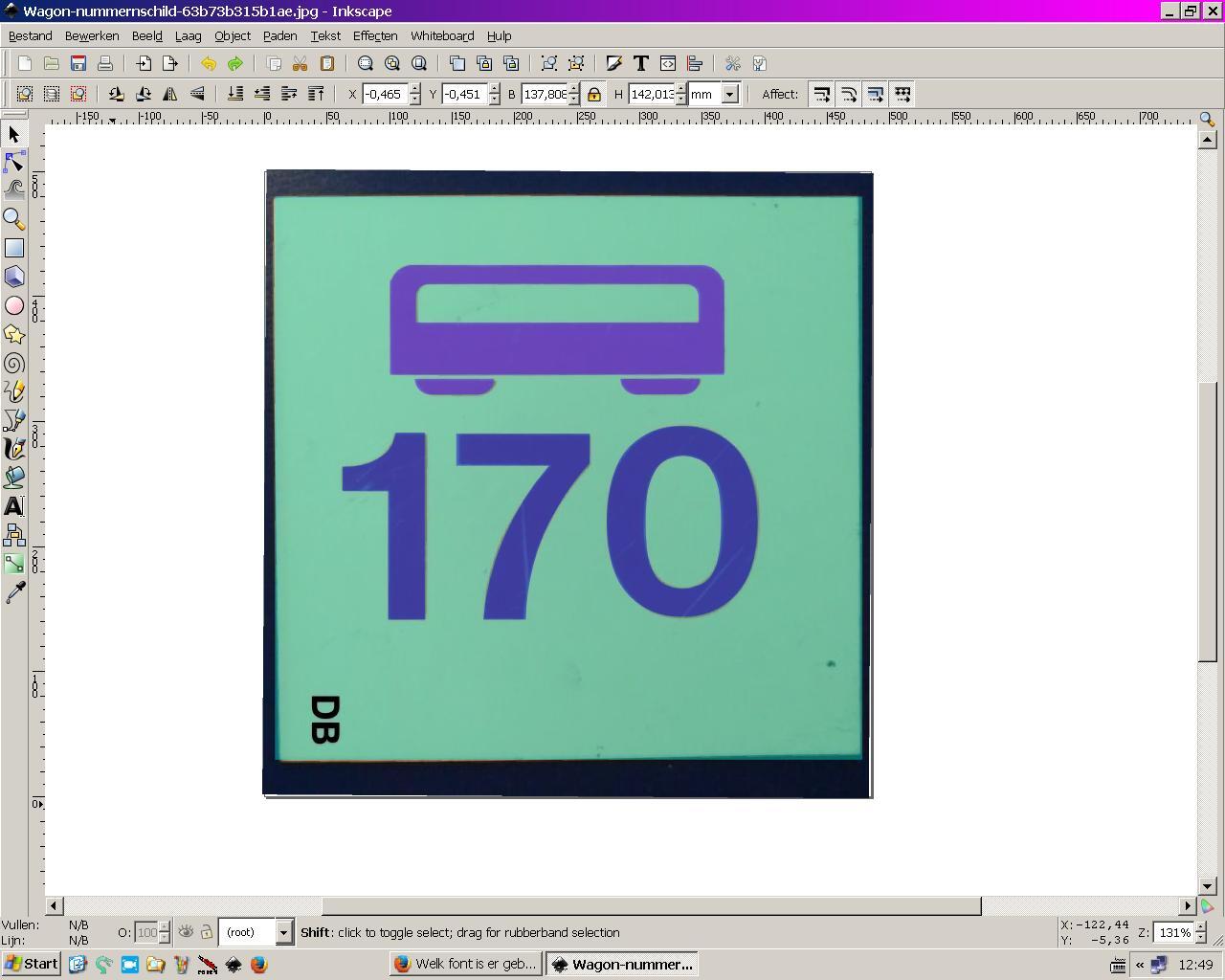The width and height of the screenshot is (1225, 980).
Task: Select the Dropper color picker tool
Action: (x=14, y=593)
